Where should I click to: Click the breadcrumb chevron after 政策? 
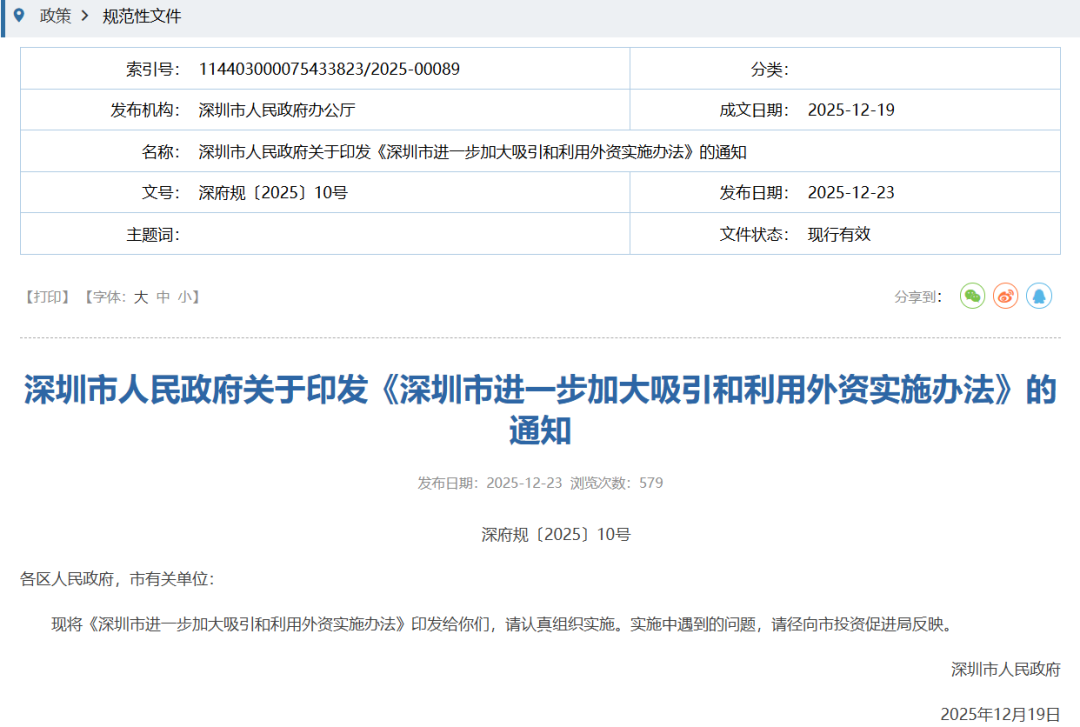tap(85, 17)
